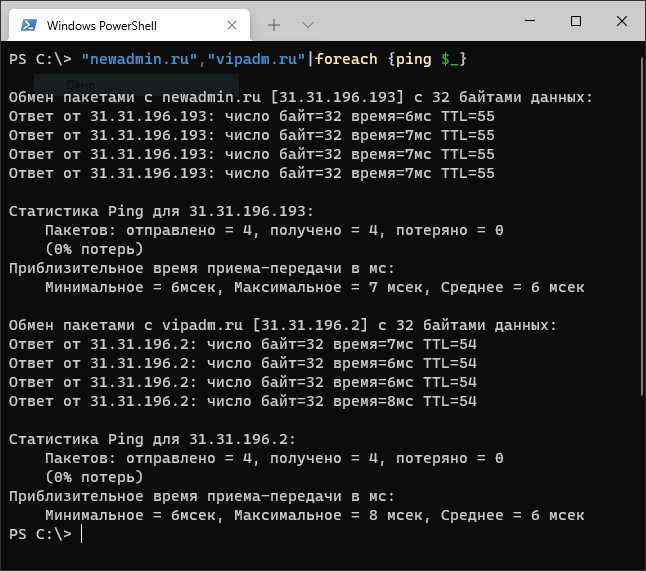Click the line "Обмен пакетами с vipadm.ru"
This screenshot has height=571, width=646.
(283, 325)
